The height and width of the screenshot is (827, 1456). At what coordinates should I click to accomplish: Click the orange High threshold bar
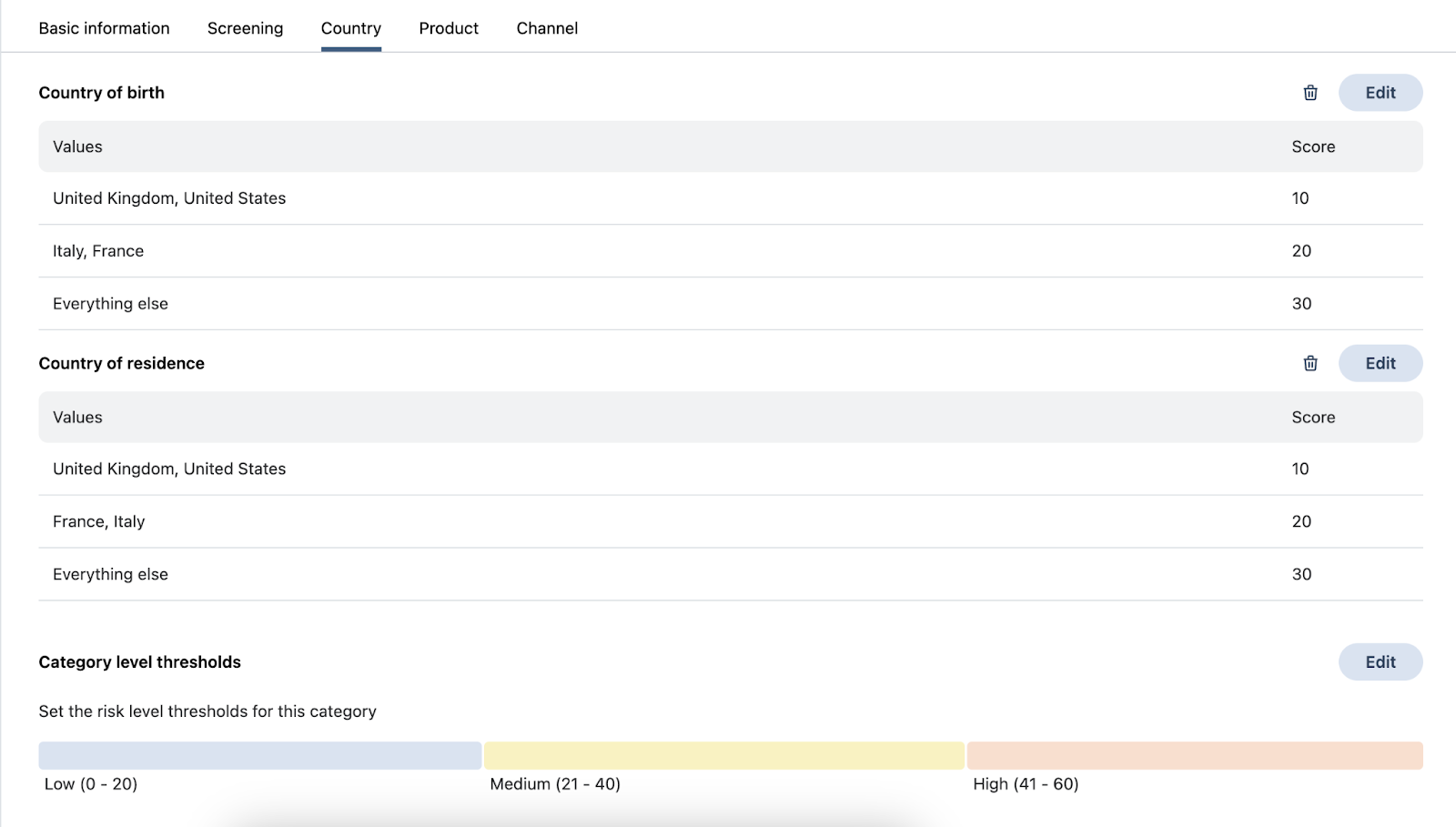click(x=1194, y=755)
